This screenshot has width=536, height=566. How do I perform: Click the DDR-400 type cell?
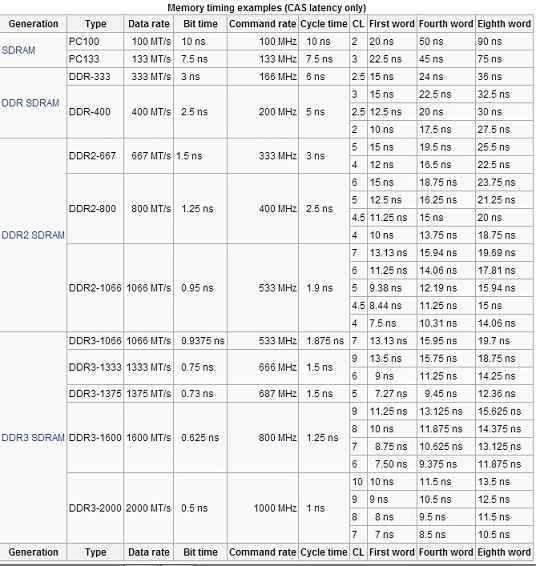pos(95,112)
